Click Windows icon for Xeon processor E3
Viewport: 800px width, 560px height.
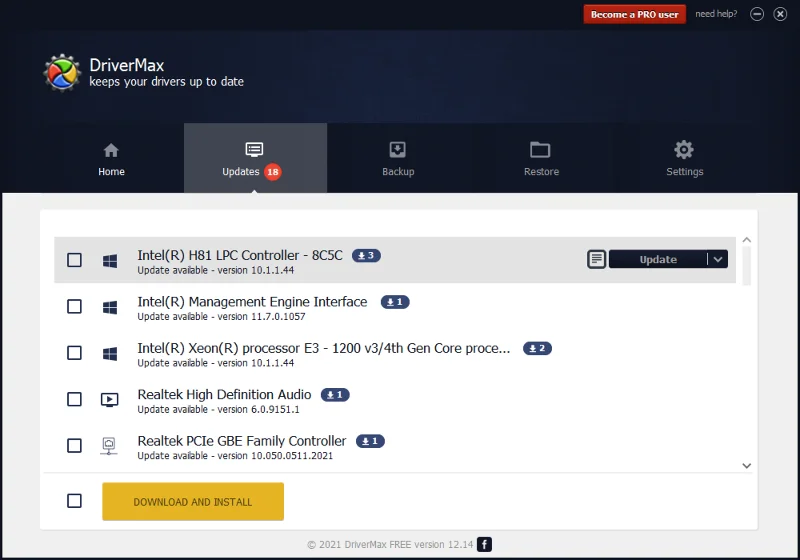[110, 353]
